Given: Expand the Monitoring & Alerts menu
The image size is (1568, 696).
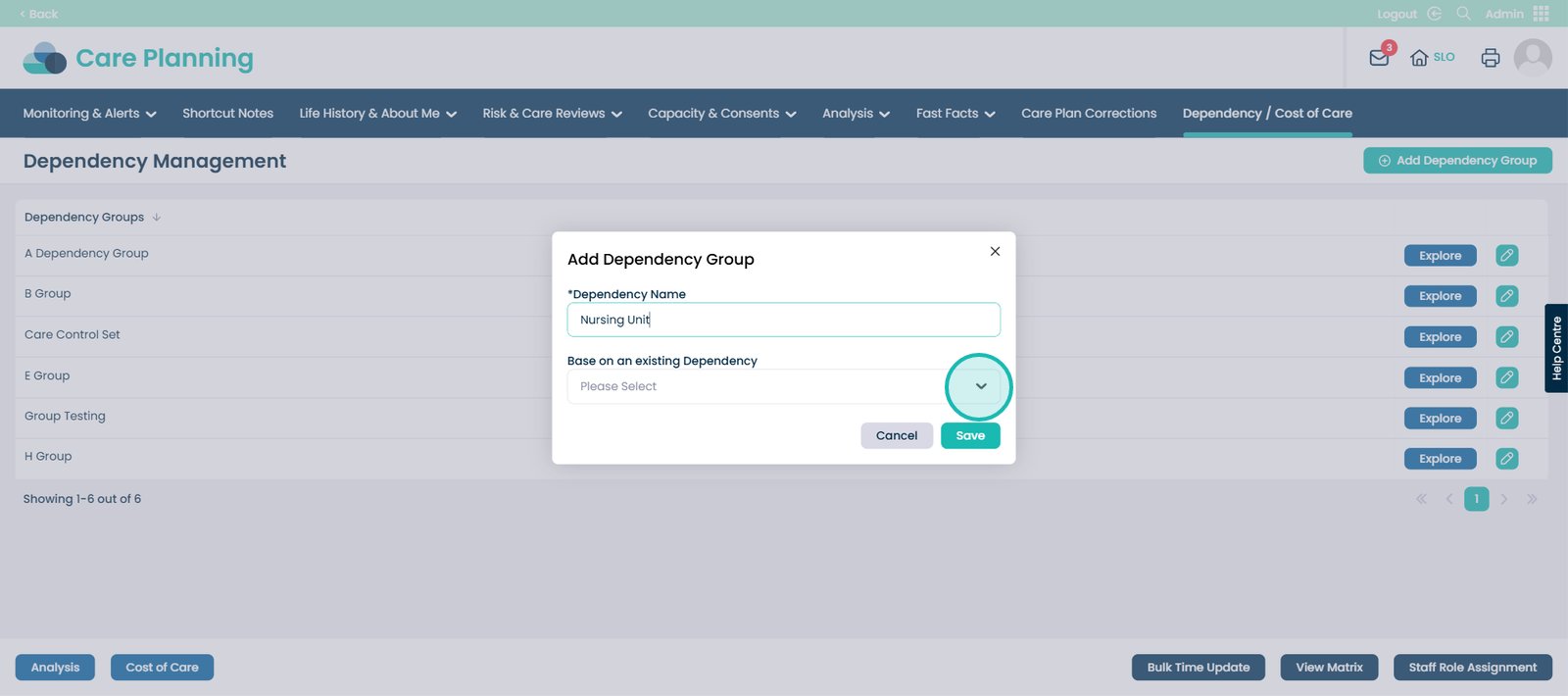Looking at the screenshot, I should pyautogui.click(x=89, y=114).
